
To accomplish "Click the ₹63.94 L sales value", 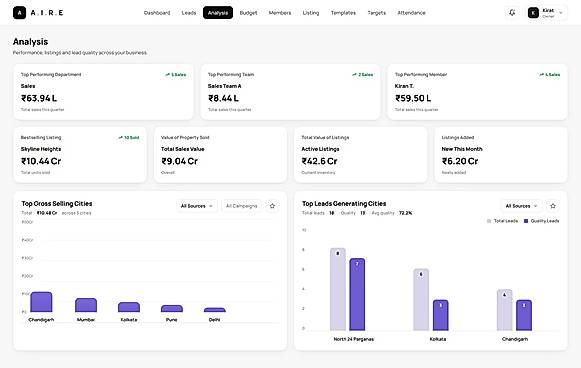I will point(39,98).
